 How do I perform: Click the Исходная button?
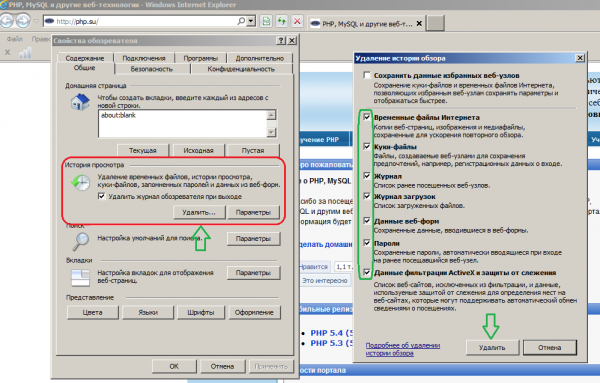[198, 150]
